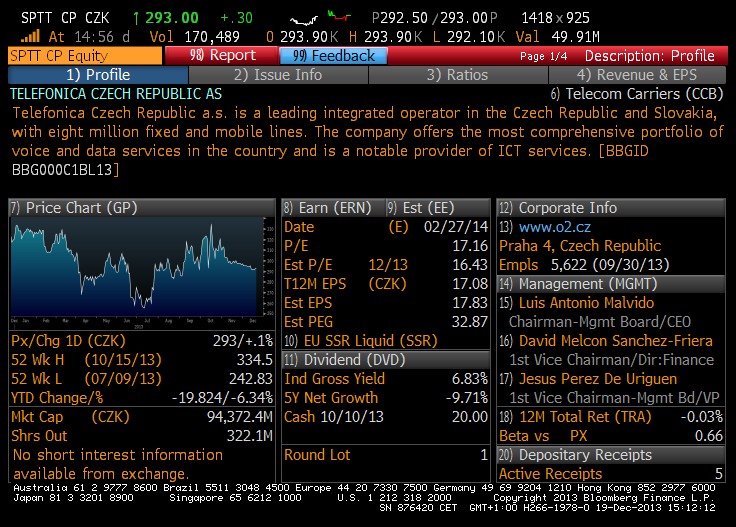
Task: Click the P/E value 17.16
Action: click(470, 246)
